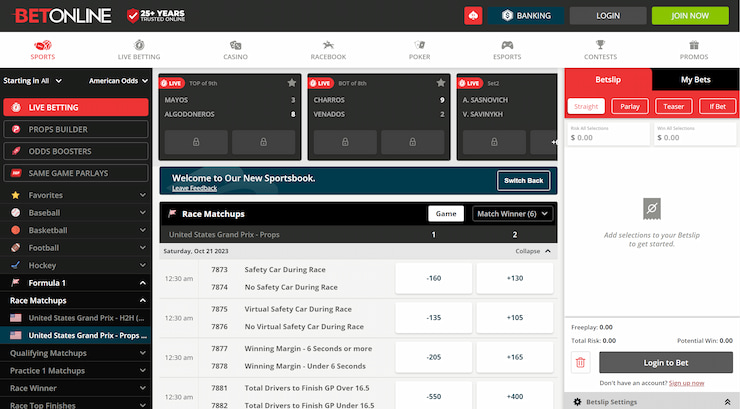Screen dimensions: 740x409
Task: Expand Race Winner submenu
Action: tap(76, 388)
